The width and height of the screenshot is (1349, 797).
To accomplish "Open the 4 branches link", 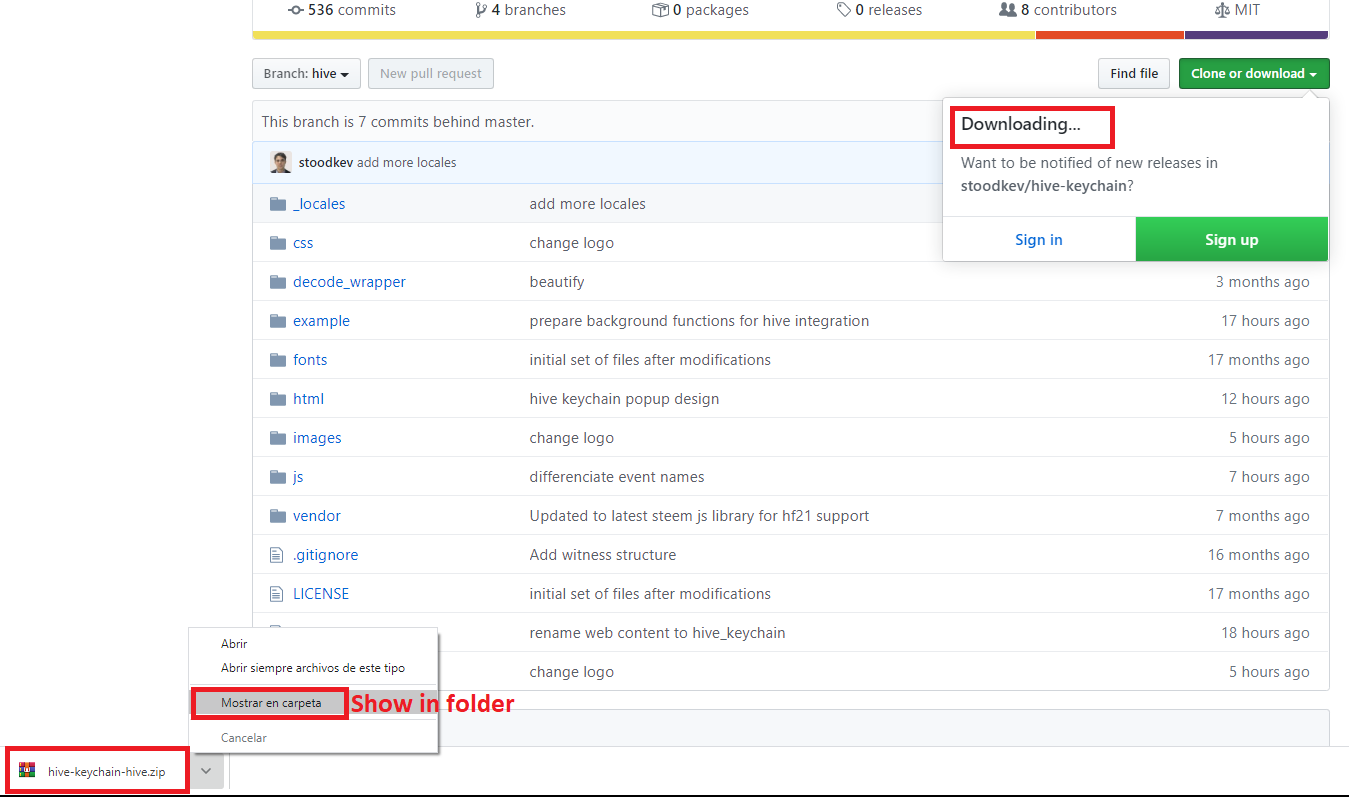I will 520,10.
